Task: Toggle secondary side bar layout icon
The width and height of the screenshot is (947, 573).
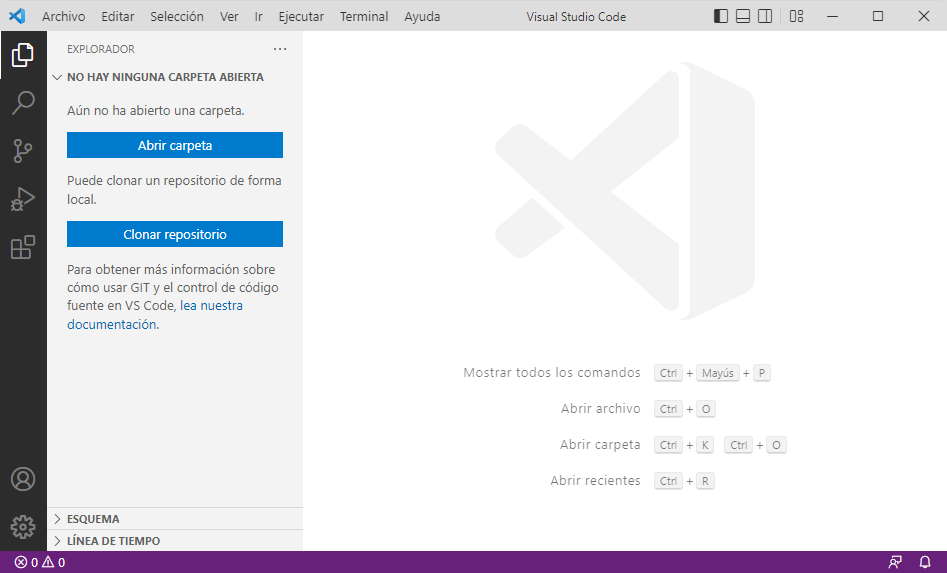Action: click(x=765, y=16)
